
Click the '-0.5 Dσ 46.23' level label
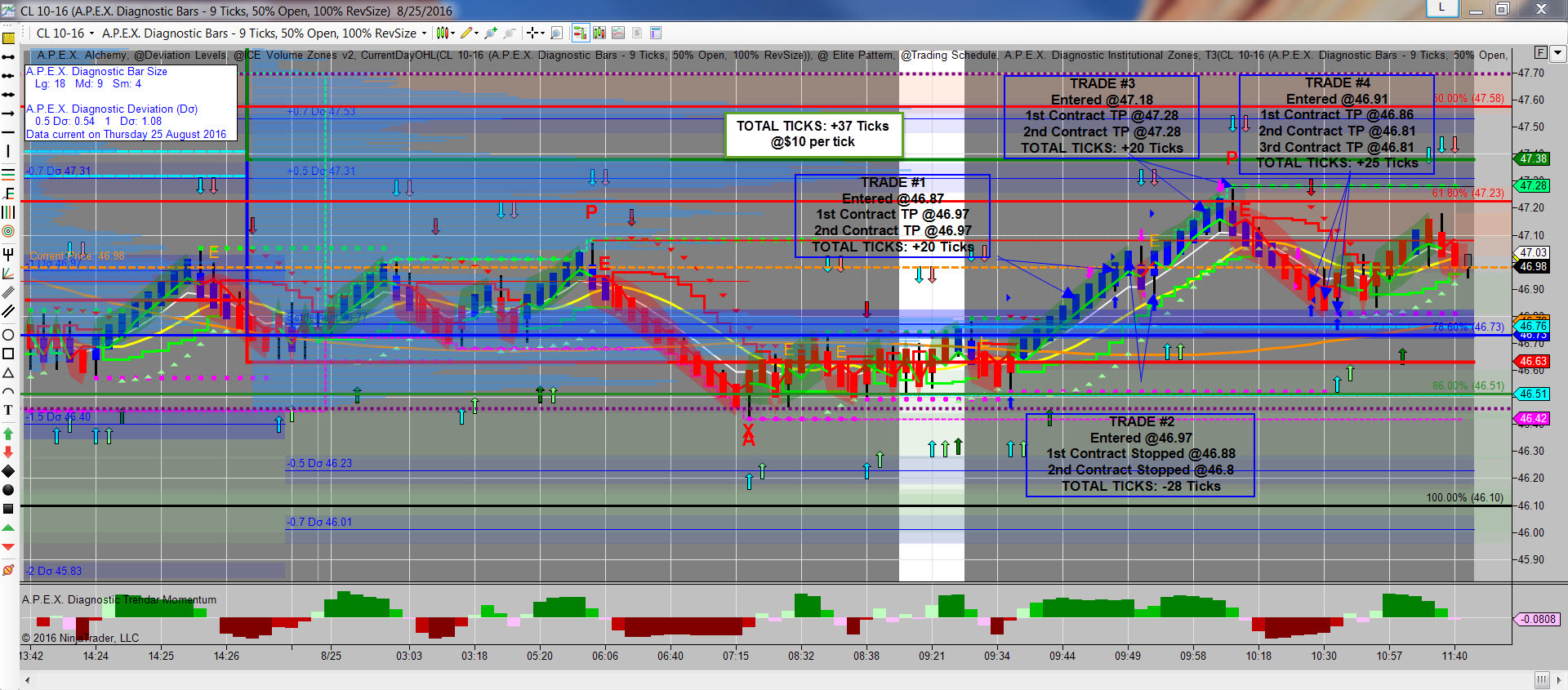[x=319, y=463]
